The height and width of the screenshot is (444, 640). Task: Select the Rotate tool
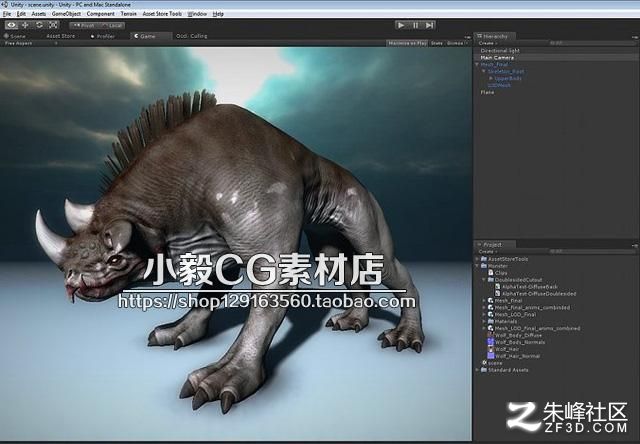click(39, 25)
